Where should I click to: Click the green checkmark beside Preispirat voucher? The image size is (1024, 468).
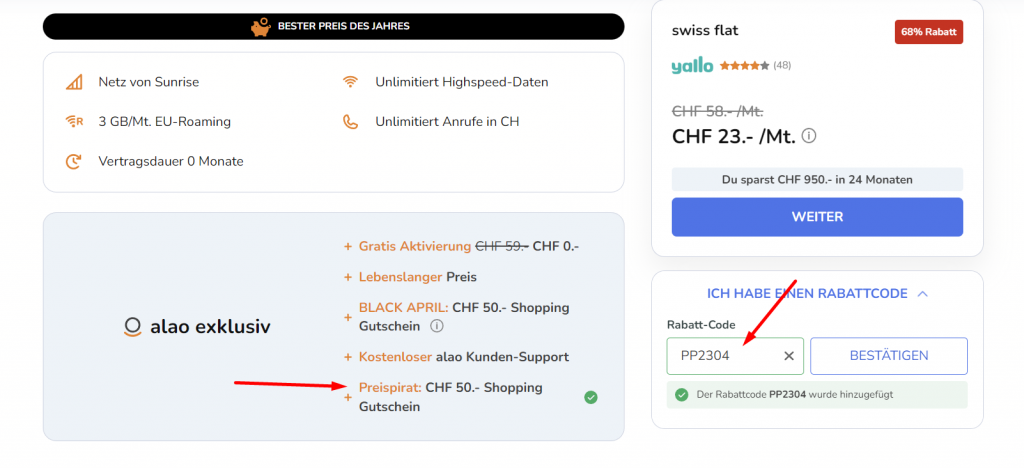tap(591, 397)
